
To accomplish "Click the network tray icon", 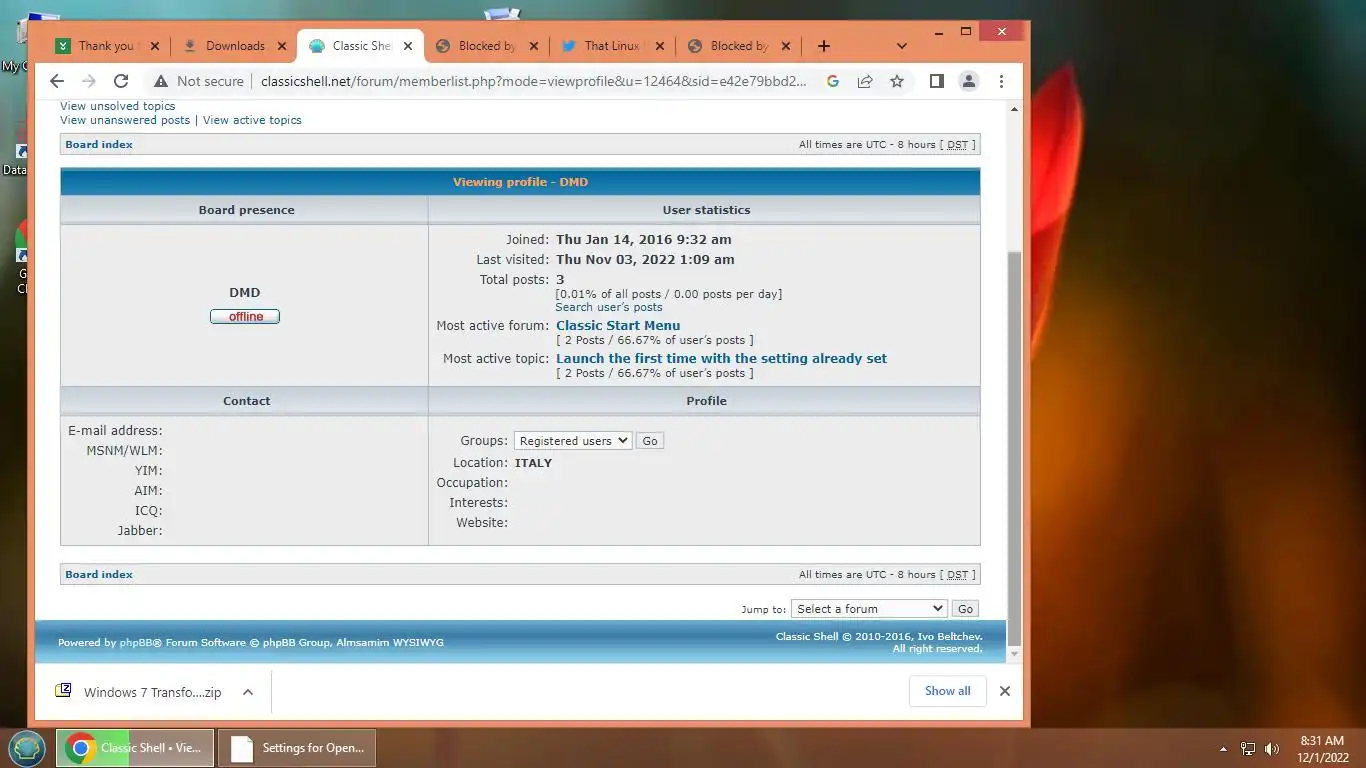I will point(1248,749).
